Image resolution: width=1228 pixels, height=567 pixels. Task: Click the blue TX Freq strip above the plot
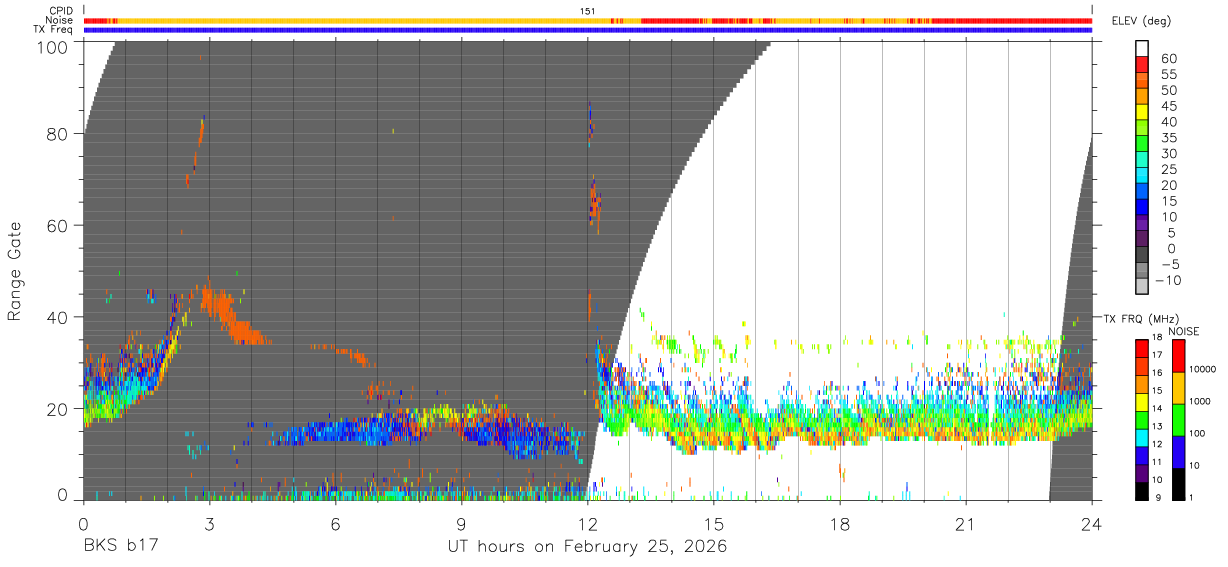coord(588,30)
